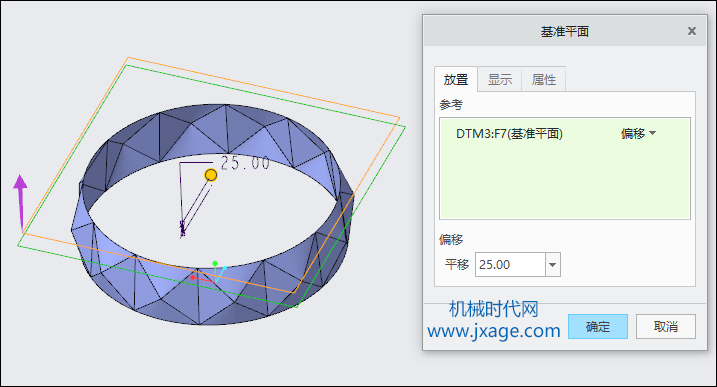
Task: Switch to the 显示 tab
Action: tap(499, 80)
